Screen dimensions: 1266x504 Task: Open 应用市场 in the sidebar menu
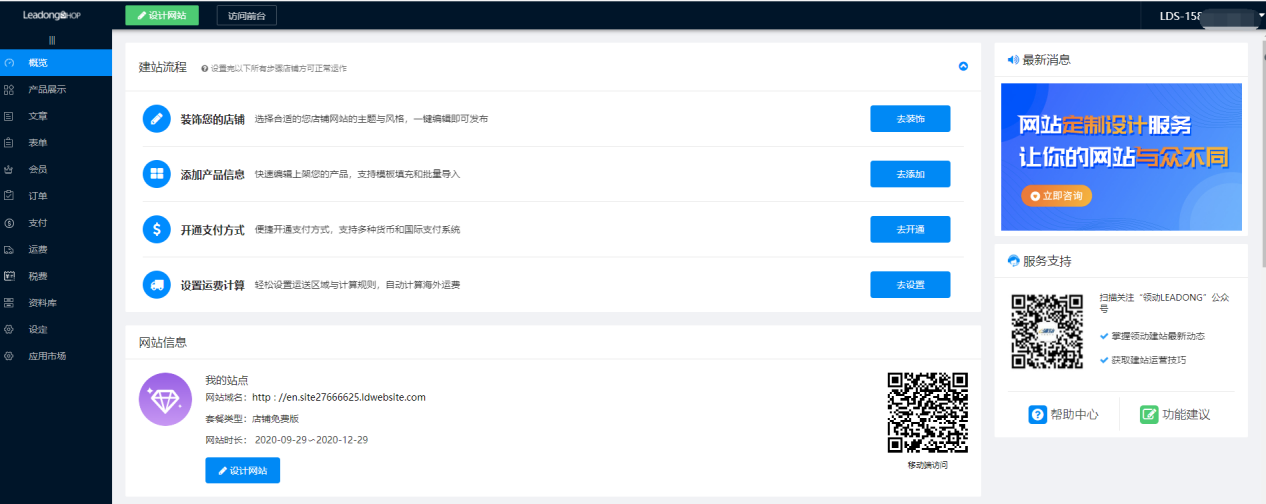click(56, 356)
